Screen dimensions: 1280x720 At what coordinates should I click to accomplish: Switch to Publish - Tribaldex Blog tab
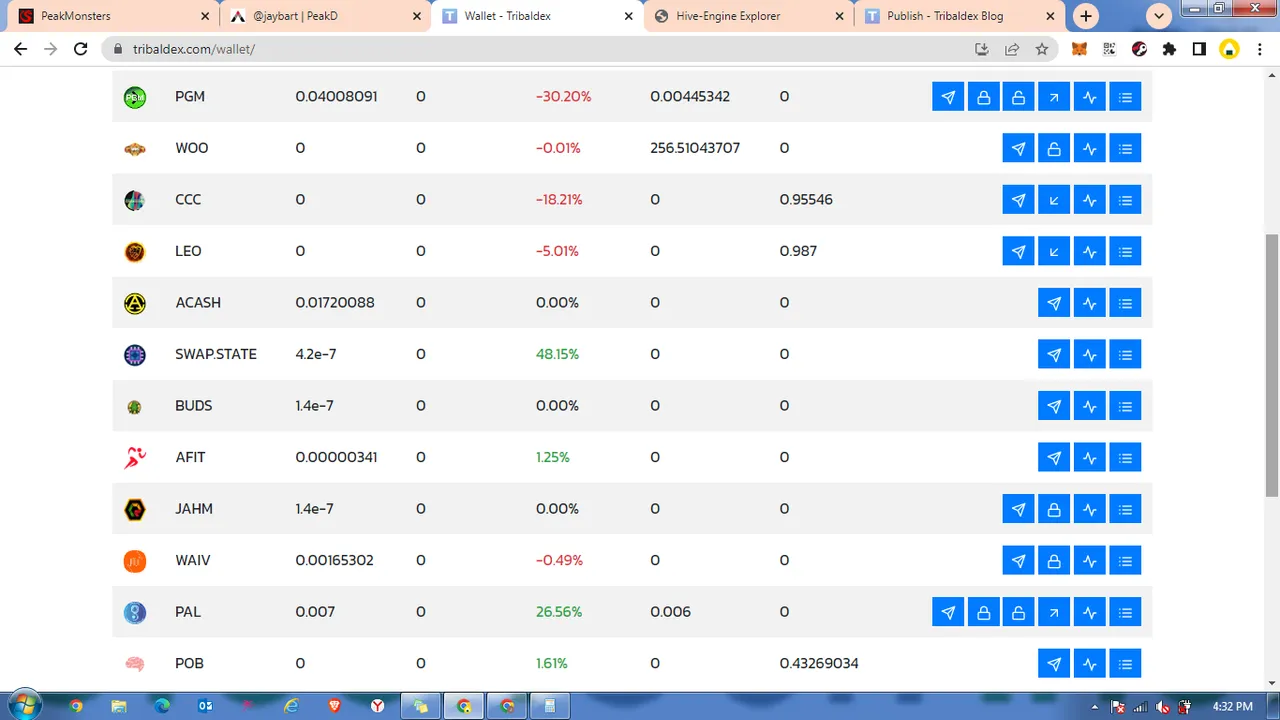pyautogui.click(x=958, y=16)
